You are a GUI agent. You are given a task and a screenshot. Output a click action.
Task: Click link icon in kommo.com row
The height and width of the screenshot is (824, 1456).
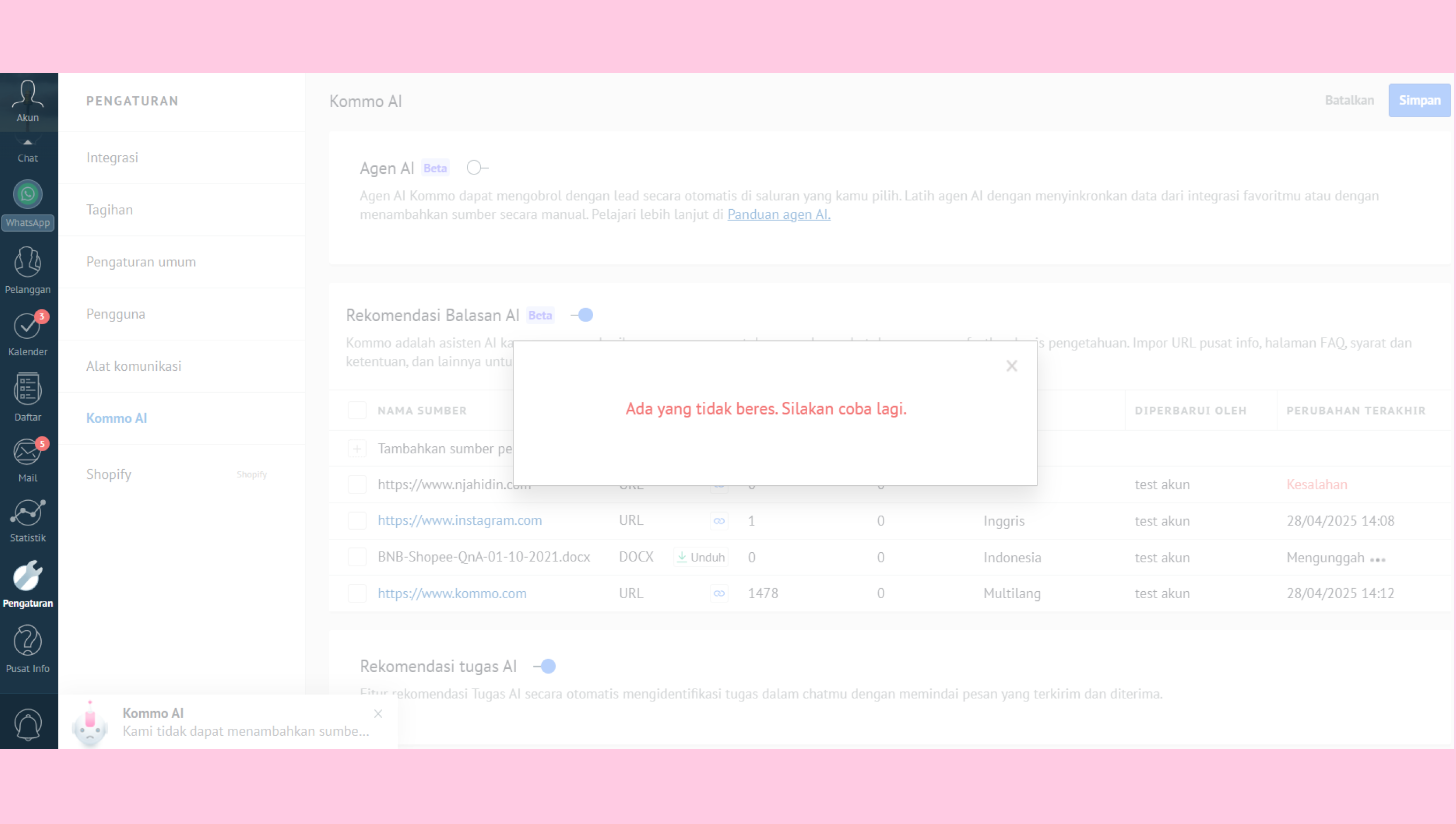click(x=719, y=594)
